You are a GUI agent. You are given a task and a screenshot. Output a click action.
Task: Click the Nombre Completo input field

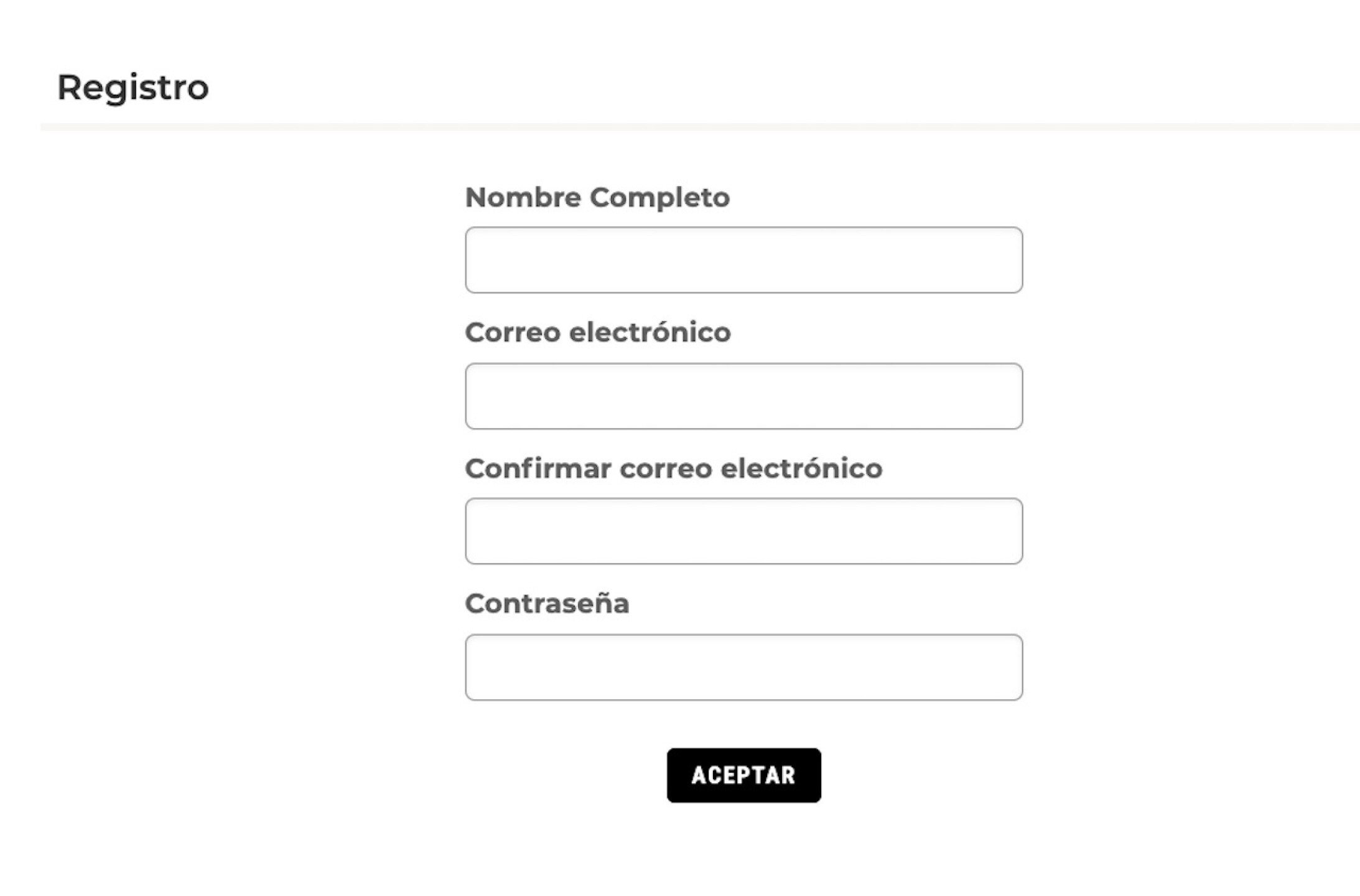pyautogui.click(x=743, y=260)
